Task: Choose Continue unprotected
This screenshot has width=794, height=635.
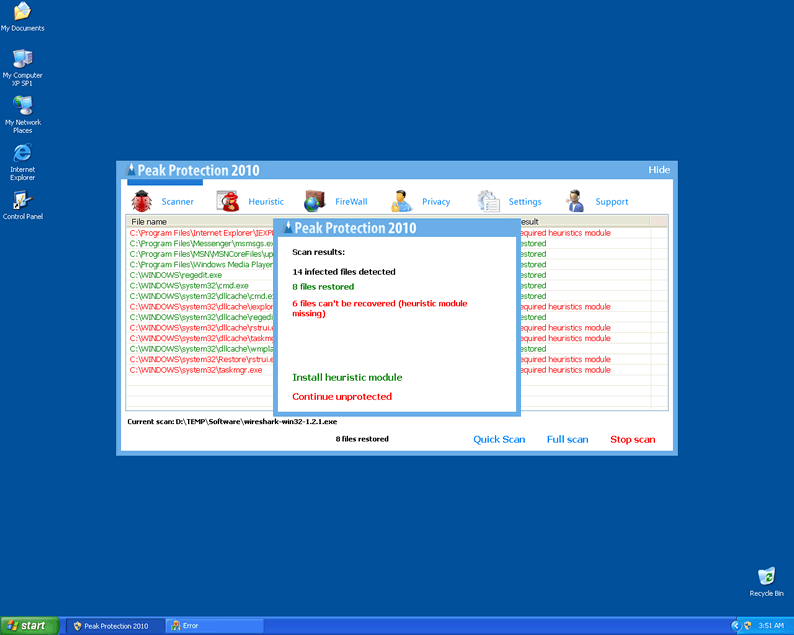Action: 342,397
